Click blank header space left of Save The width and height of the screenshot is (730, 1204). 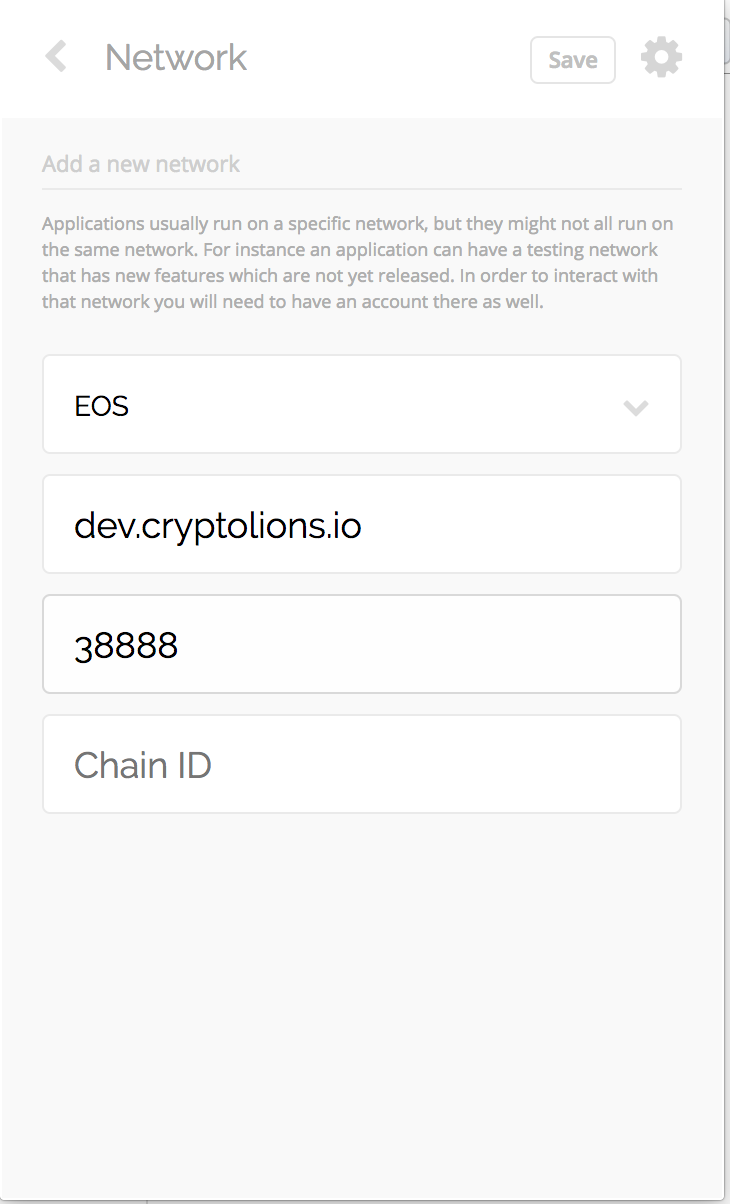click(x=390, y=58)
